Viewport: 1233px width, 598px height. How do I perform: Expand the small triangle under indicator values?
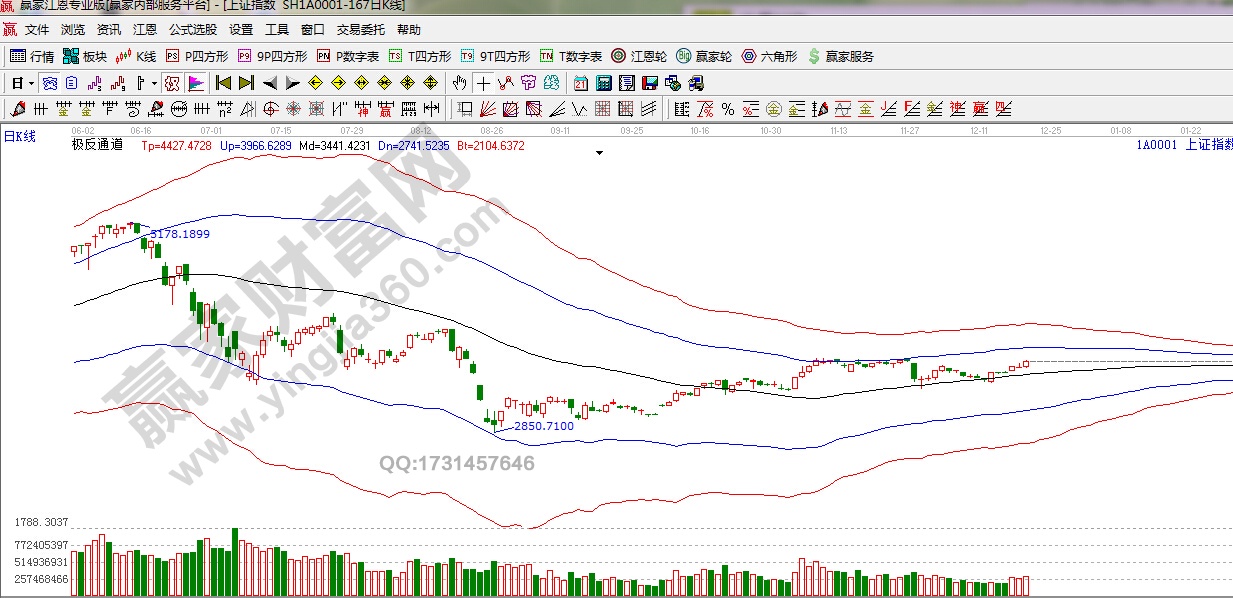point(599,153)
